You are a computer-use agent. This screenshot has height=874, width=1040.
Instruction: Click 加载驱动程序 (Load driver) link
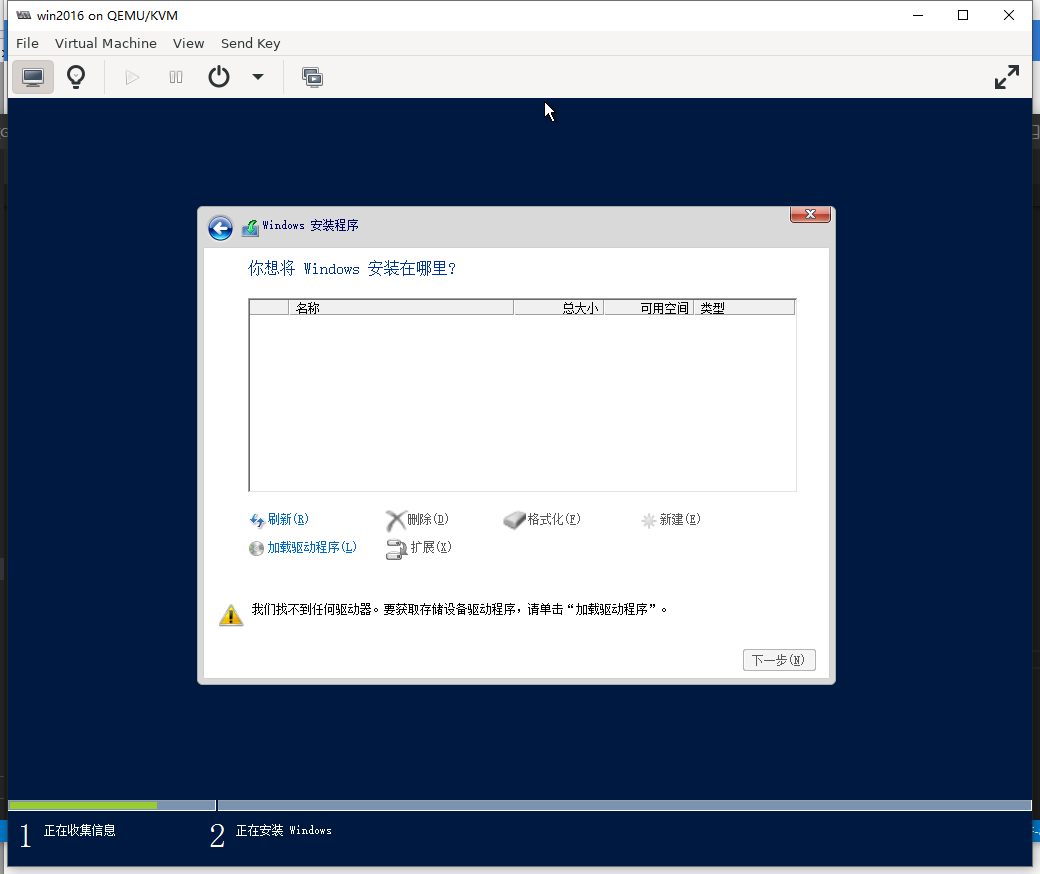click(310, 547)
